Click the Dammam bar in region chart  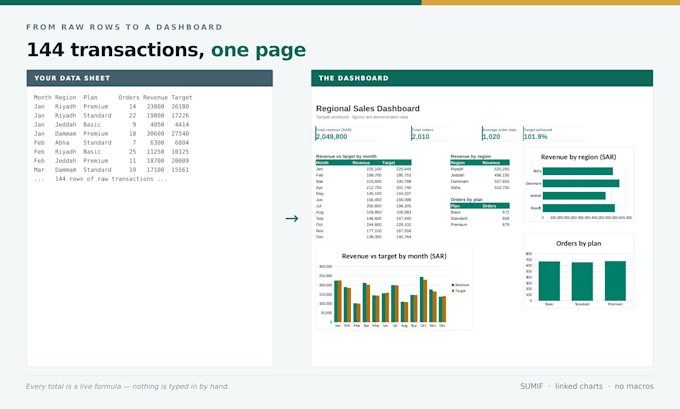(581, 183)
